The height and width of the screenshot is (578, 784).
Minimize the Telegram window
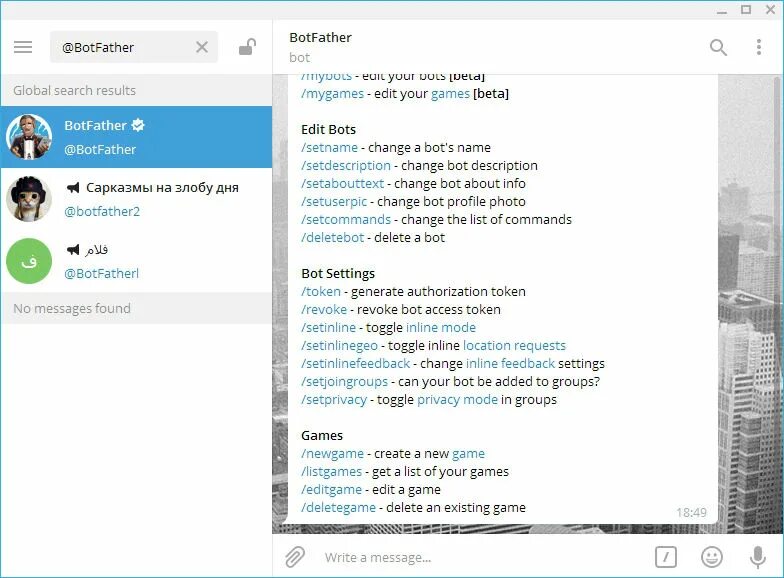tap(722, 10)
